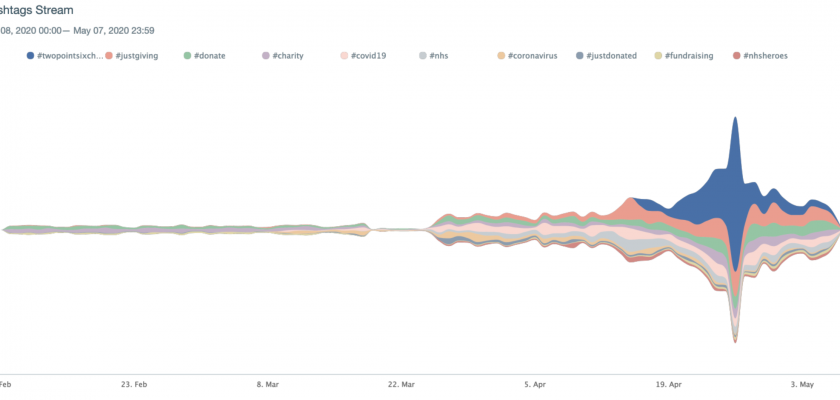Click the #charity legend color dot
The image size is (840, 400).
click(x=266, y=56)
